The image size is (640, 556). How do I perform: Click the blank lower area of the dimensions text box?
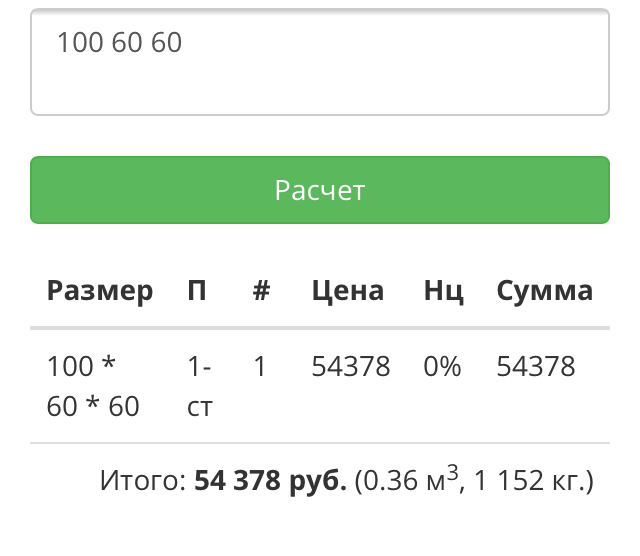click(320, 88)
